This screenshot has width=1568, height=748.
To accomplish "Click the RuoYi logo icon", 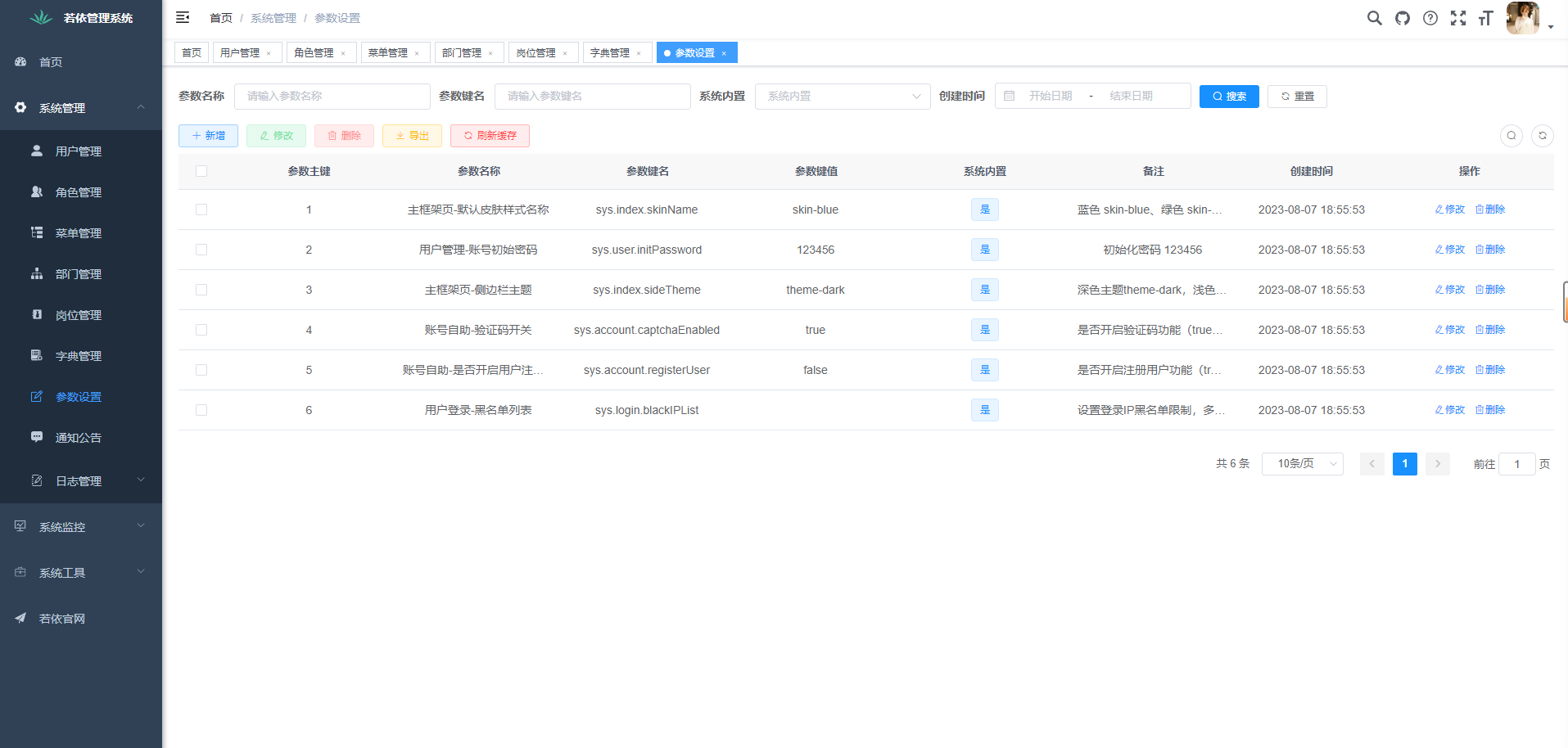I will pos(40,17).
